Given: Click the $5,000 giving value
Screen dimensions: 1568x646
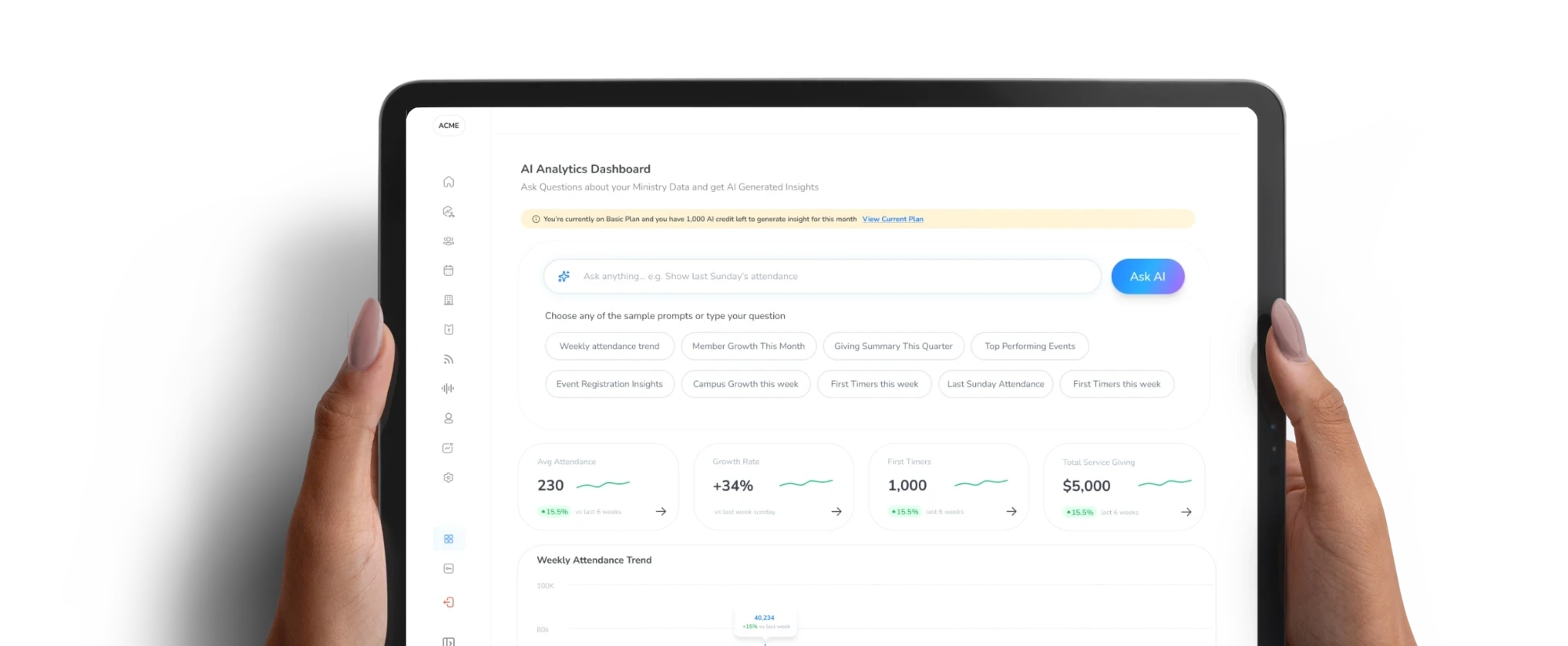Looking at the screenshot, I should coord(1087,486).
